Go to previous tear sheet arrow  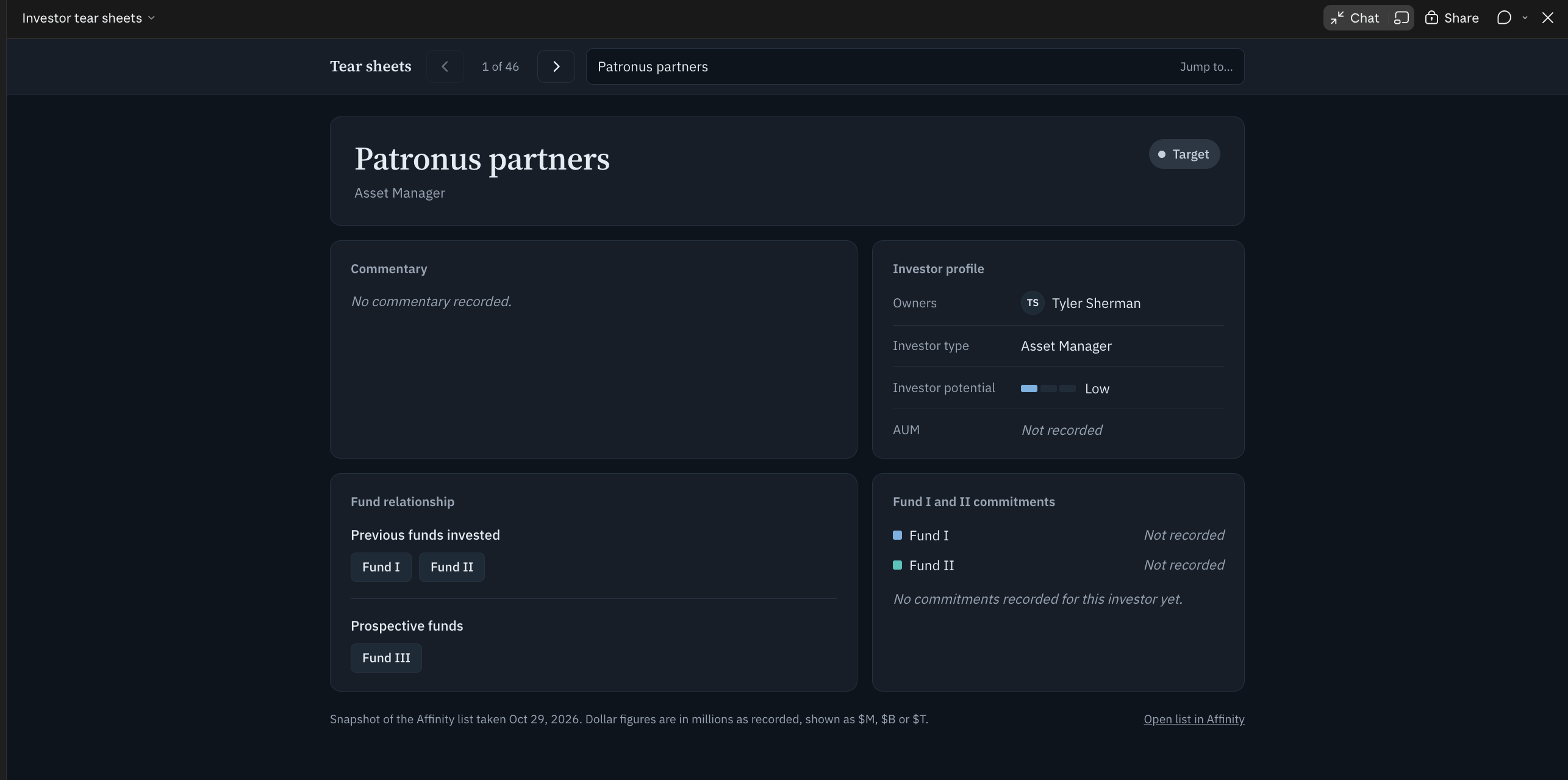pyautogui.click(x=445, y=66)
